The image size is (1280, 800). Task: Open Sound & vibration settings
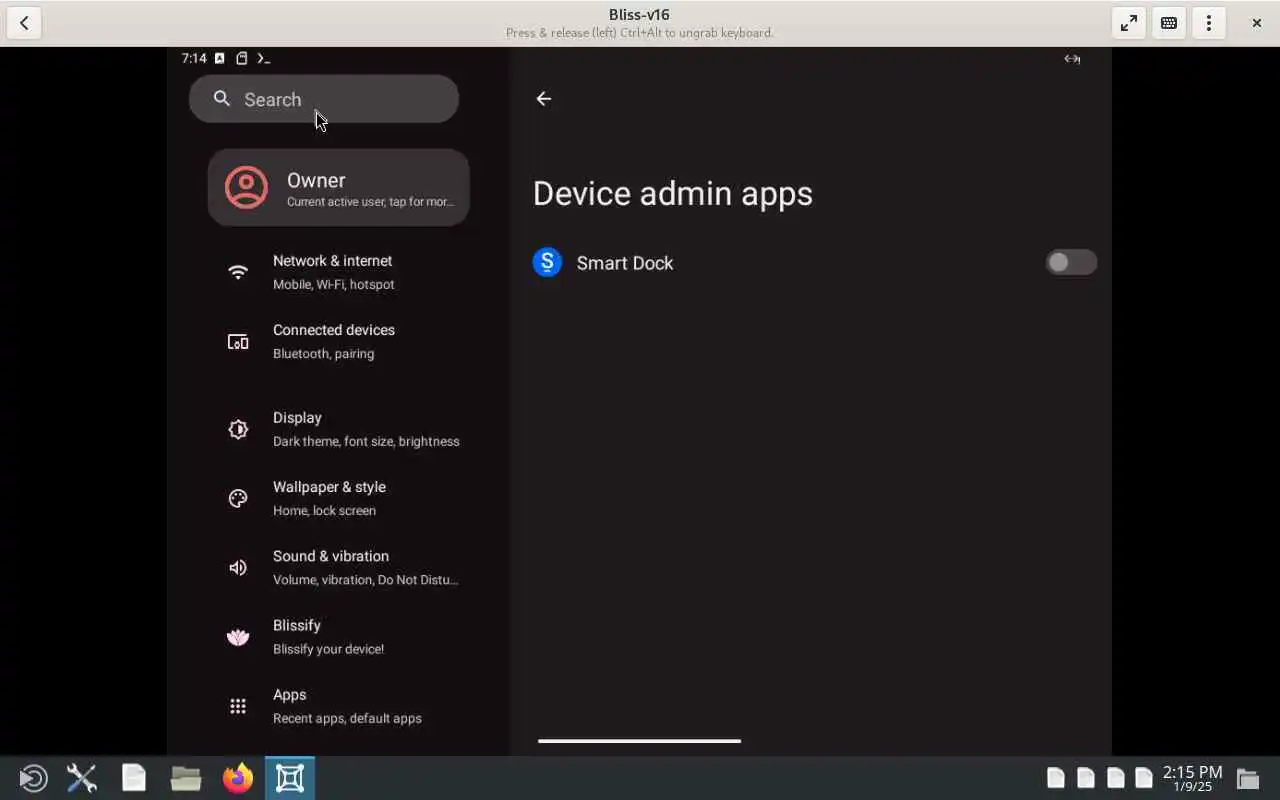[338, 567]
